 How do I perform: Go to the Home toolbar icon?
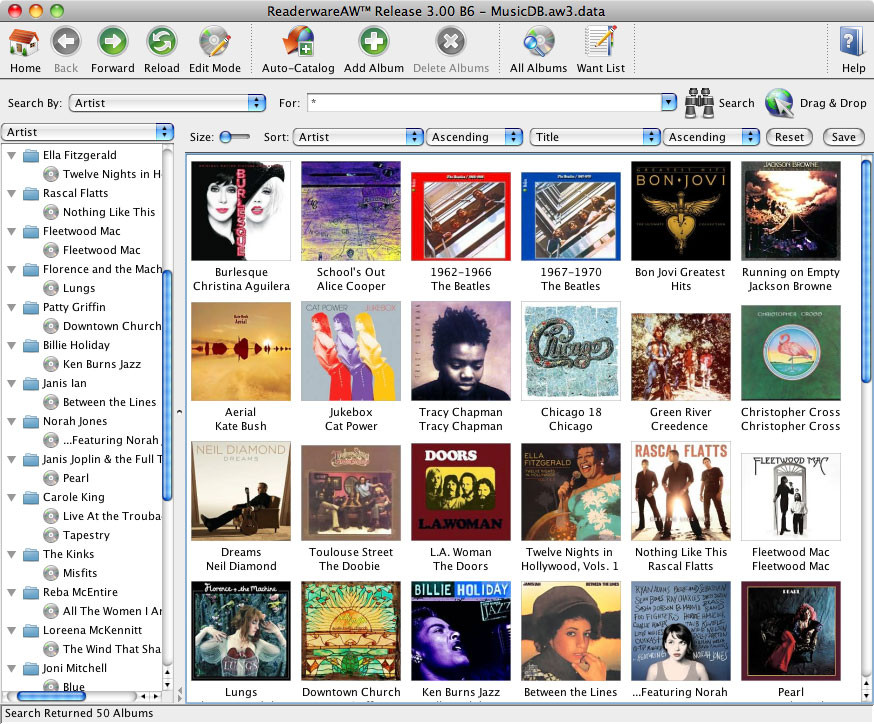25,43
